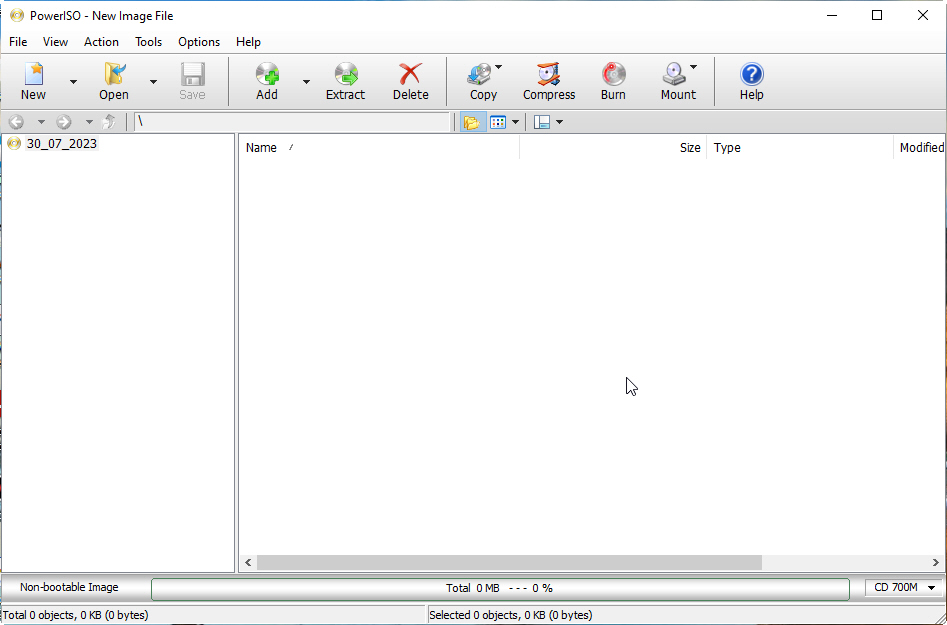The height and width of the screenshot is (625, 947).
Task: Click the Total 0 MB capacity bar
Action: click(500, 588)
